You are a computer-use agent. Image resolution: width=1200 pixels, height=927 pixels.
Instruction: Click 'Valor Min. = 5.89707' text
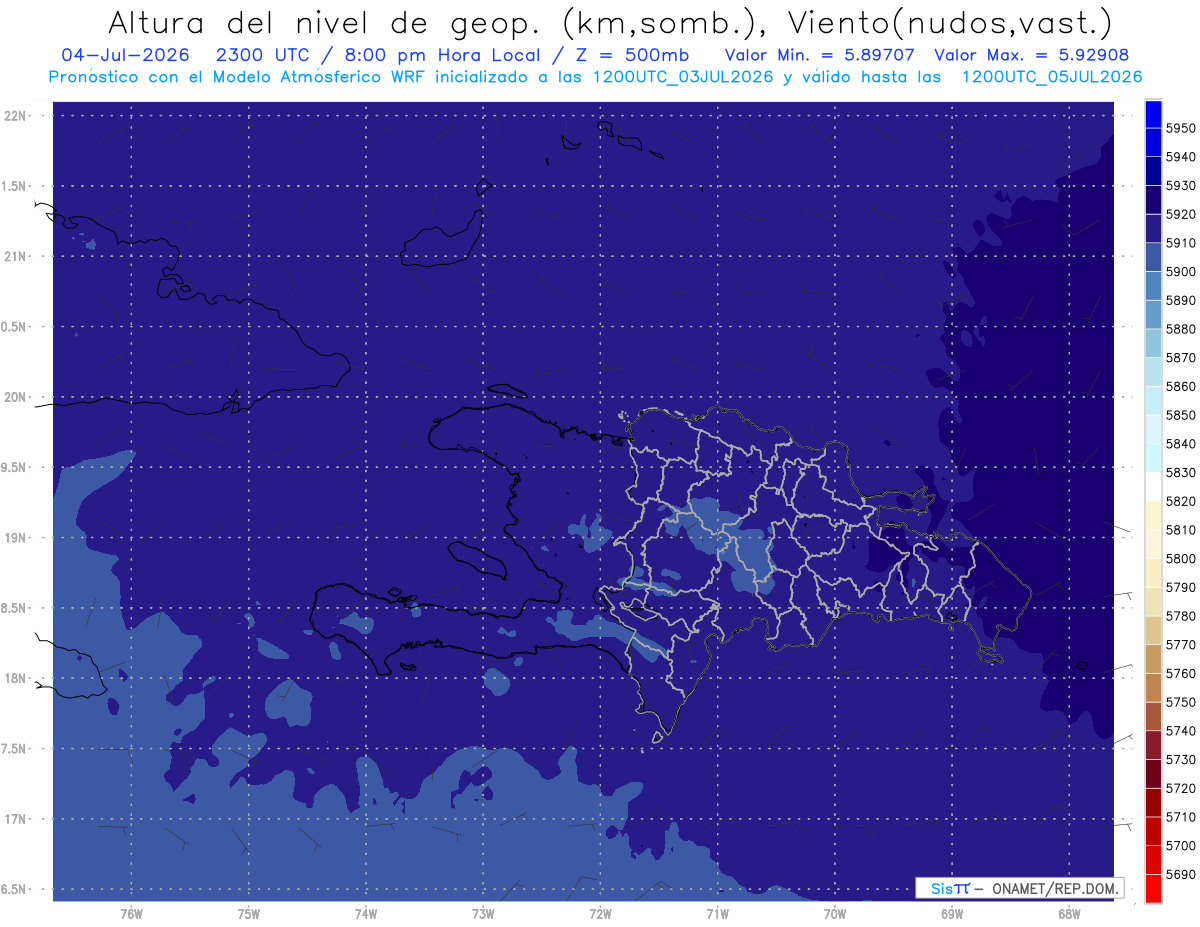(x=819, y=54)
